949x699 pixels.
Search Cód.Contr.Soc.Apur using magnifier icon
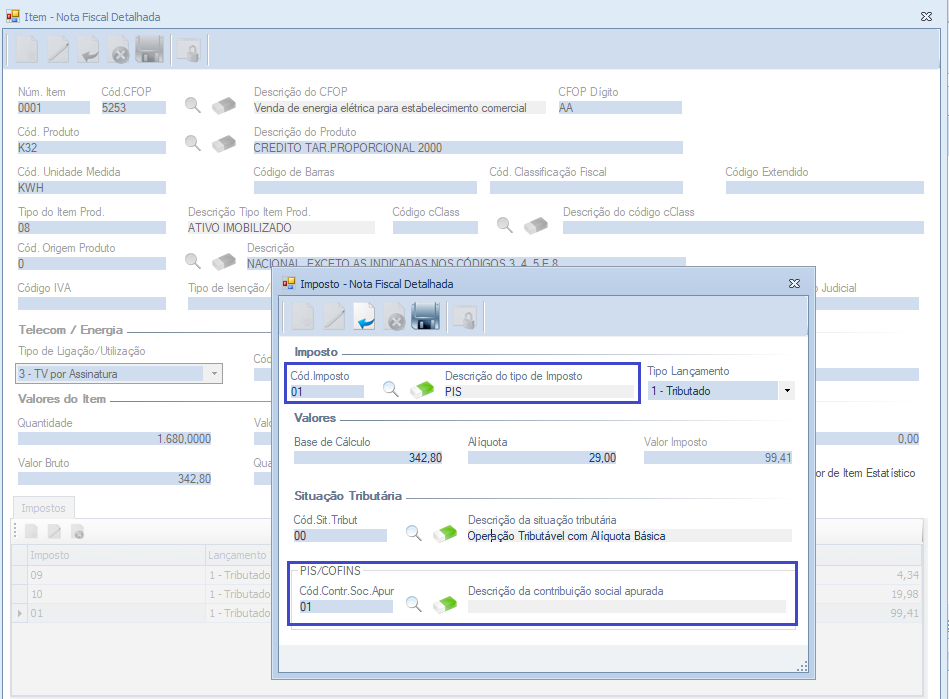(413, 604)
